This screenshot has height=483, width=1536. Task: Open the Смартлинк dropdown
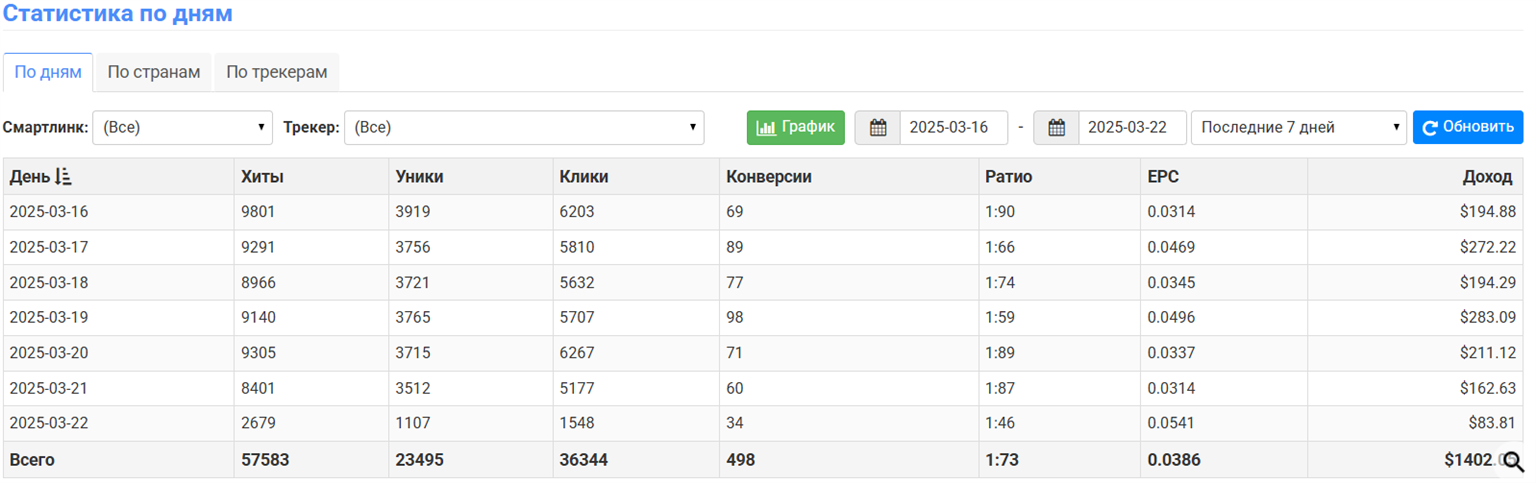(x=182, y=128)
